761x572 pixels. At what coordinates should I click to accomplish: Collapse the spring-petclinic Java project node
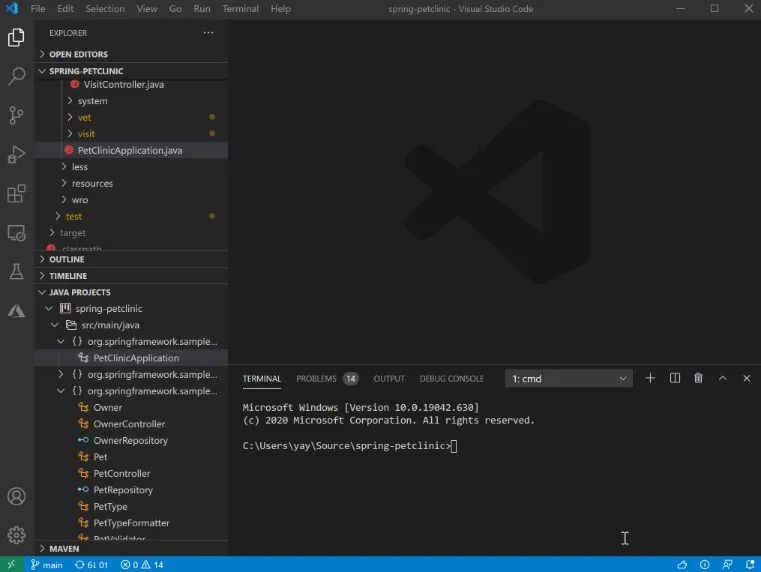131,309
